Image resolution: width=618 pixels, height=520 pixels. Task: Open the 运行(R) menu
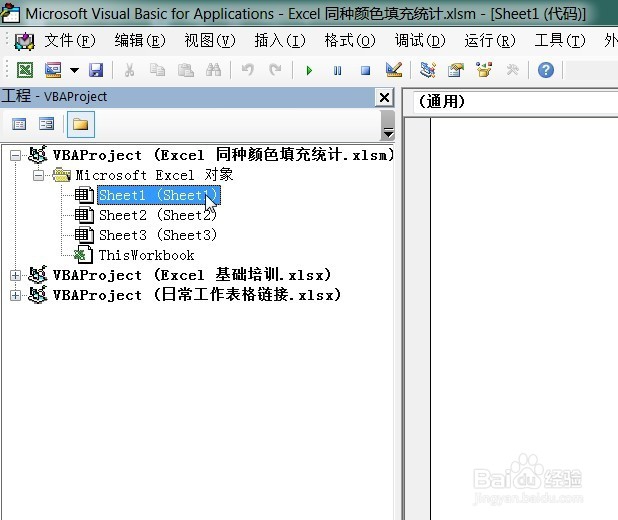(x=490, y=41)
